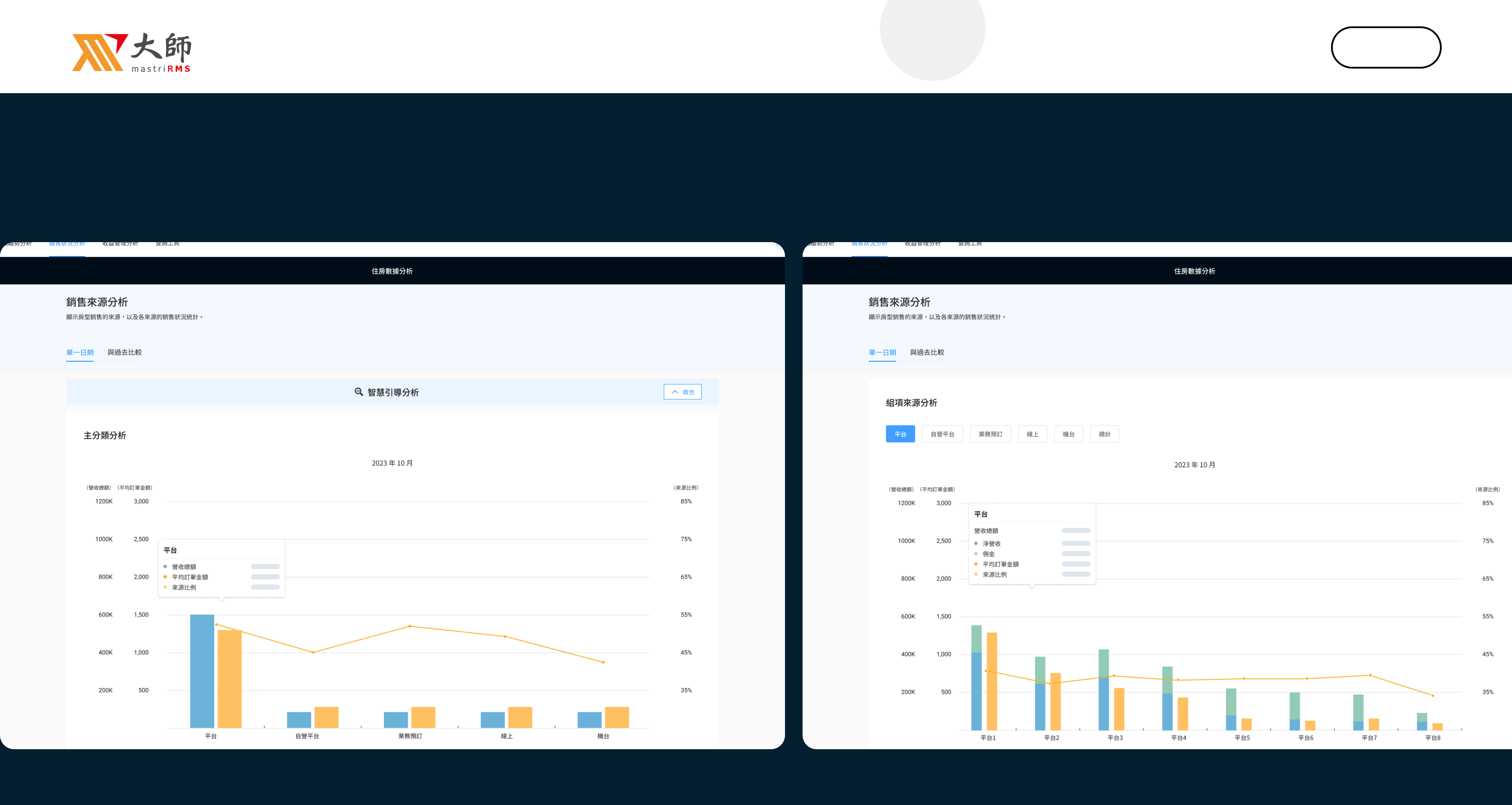Click the 機台 x-axis label in left chart
This screenshot has width=1512, height=805.
(x=604, y=736)
